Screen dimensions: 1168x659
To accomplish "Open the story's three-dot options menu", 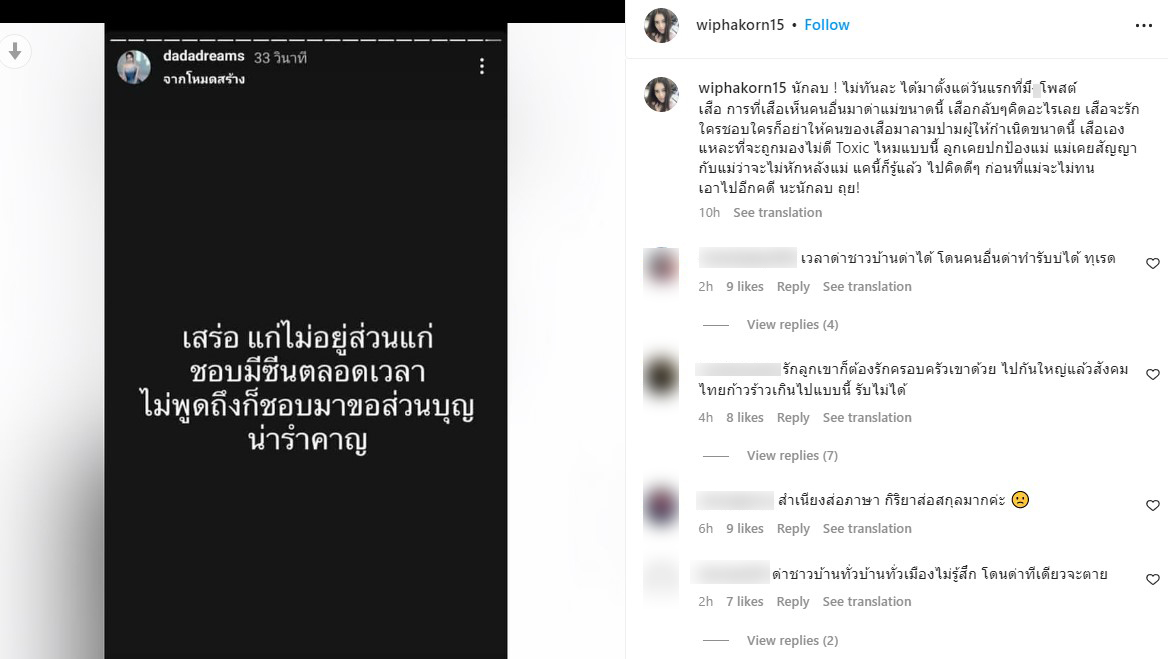I will [x=482, y=66].
